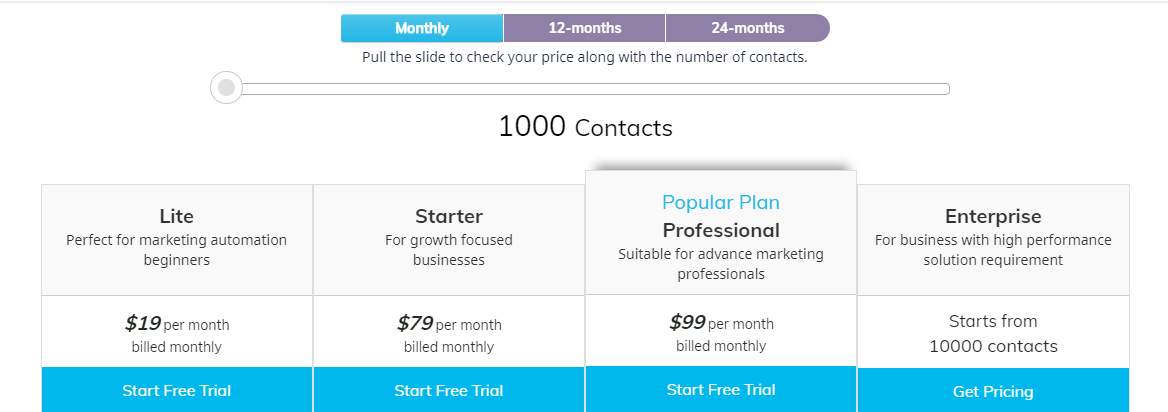Start the free trial for Lite plan
The width and height of the screenshot is (1168, 412).
point(177,390)
